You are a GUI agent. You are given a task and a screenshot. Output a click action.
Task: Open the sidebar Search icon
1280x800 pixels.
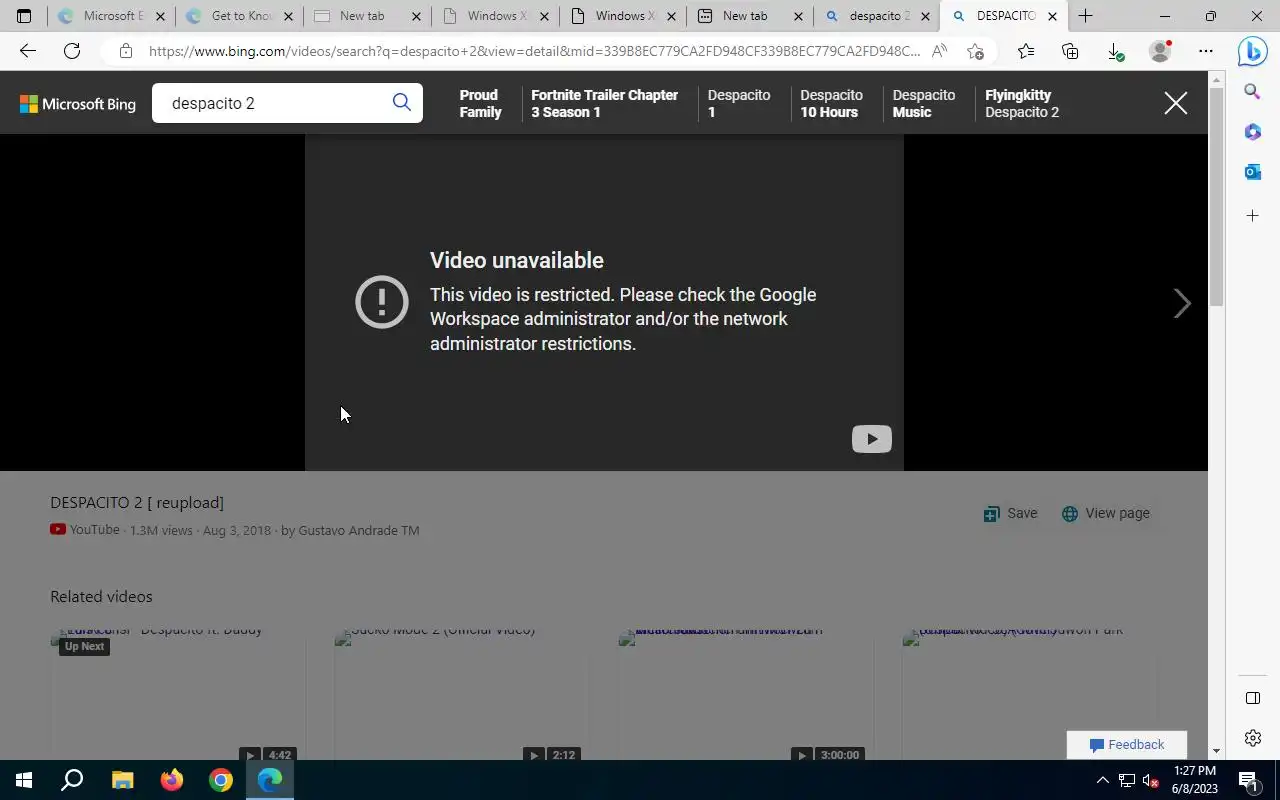[1252, 92]
